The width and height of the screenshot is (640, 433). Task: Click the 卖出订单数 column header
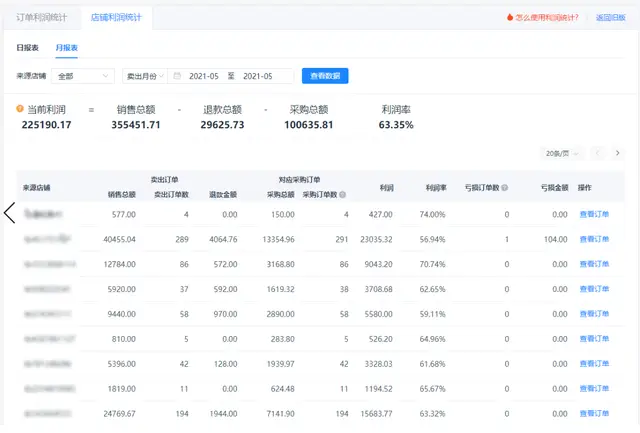(x=171, y=195)
